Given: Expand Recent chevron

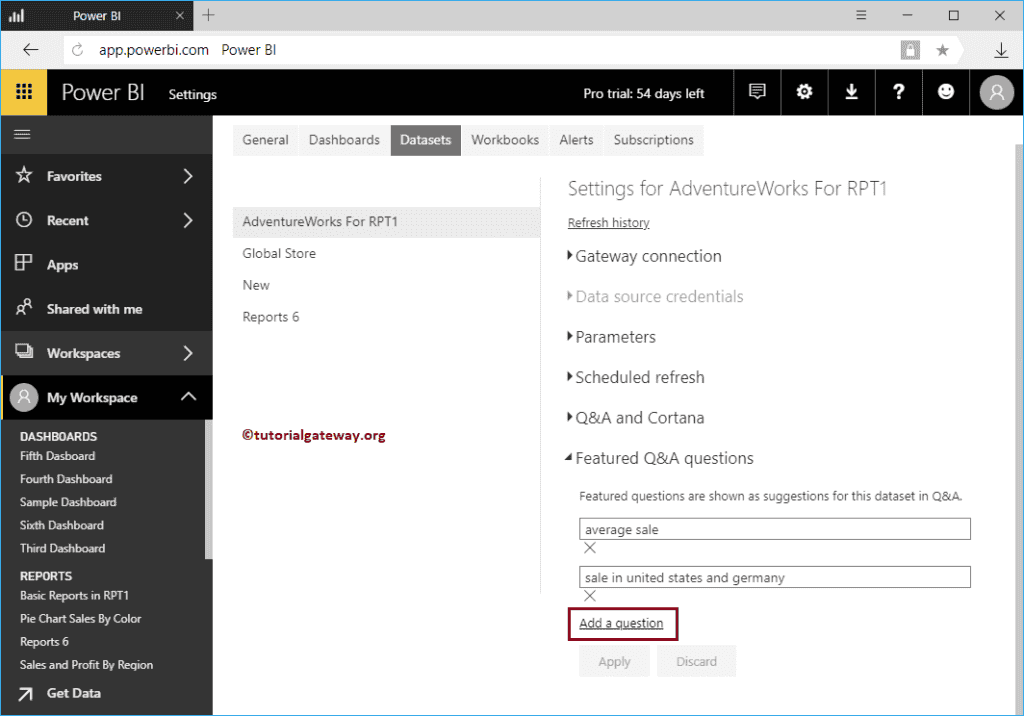Looking at the screenshot, I should (x=188, y=221).
